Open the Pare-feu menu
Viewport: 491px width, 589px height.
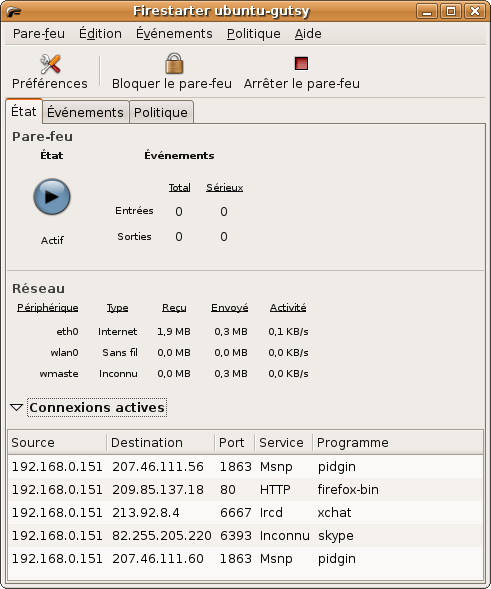click(39, 34)
